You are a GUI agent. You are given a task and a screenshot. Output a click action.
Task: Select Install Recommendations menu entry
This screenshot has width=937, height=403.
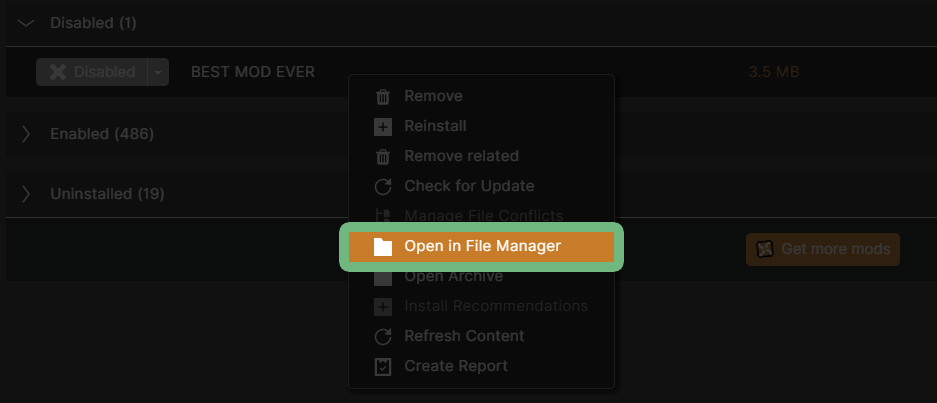(x=495, y=306)
